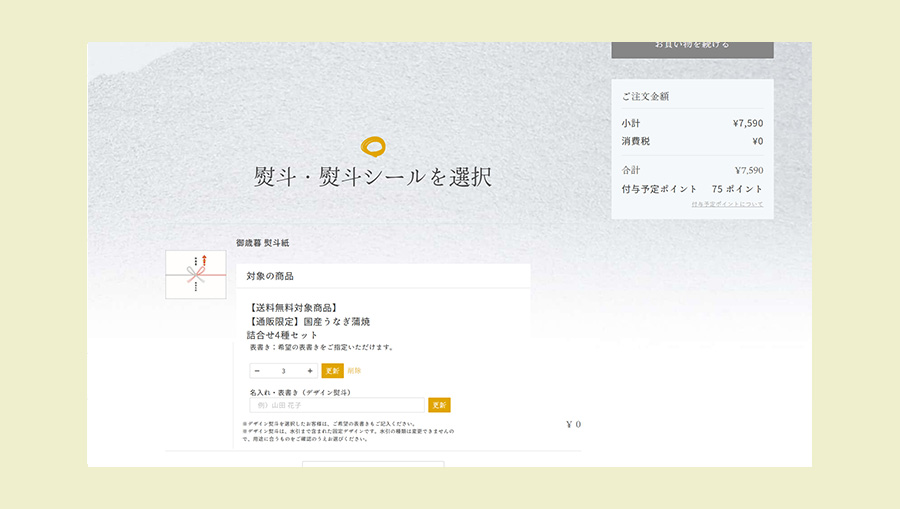Open the 付与予定ポイントについて link
This screenshot has width=900, height=509.
(726, 204)
